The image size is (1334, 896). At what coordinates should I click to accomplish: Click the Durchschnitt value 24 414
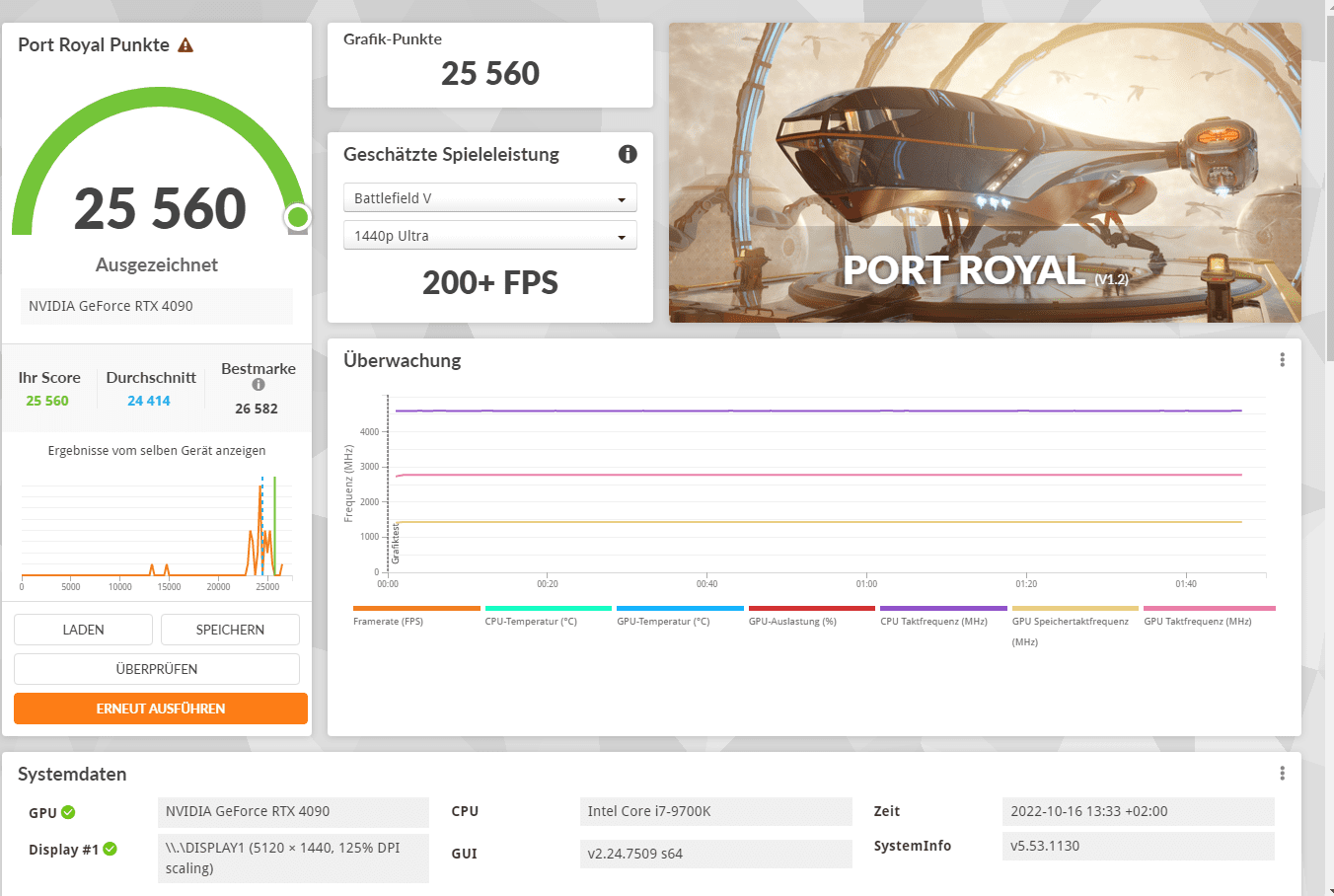(x=149, y=401)
